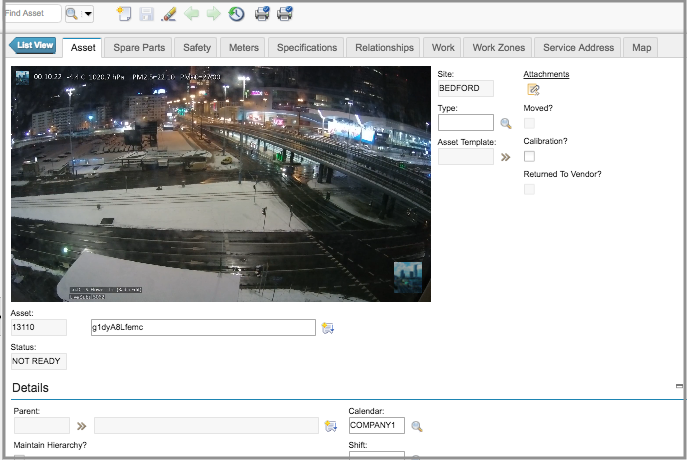Toggle the Moved? checkbox
Screen dimensions: 687x460
[529, 123]
